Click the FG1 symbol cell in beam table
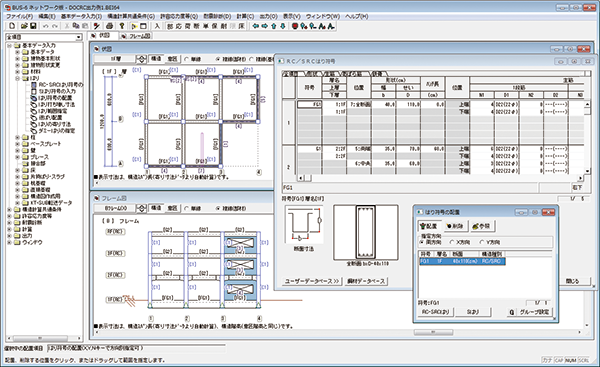Viewport: 600px width, 367px height. point(310,104)
